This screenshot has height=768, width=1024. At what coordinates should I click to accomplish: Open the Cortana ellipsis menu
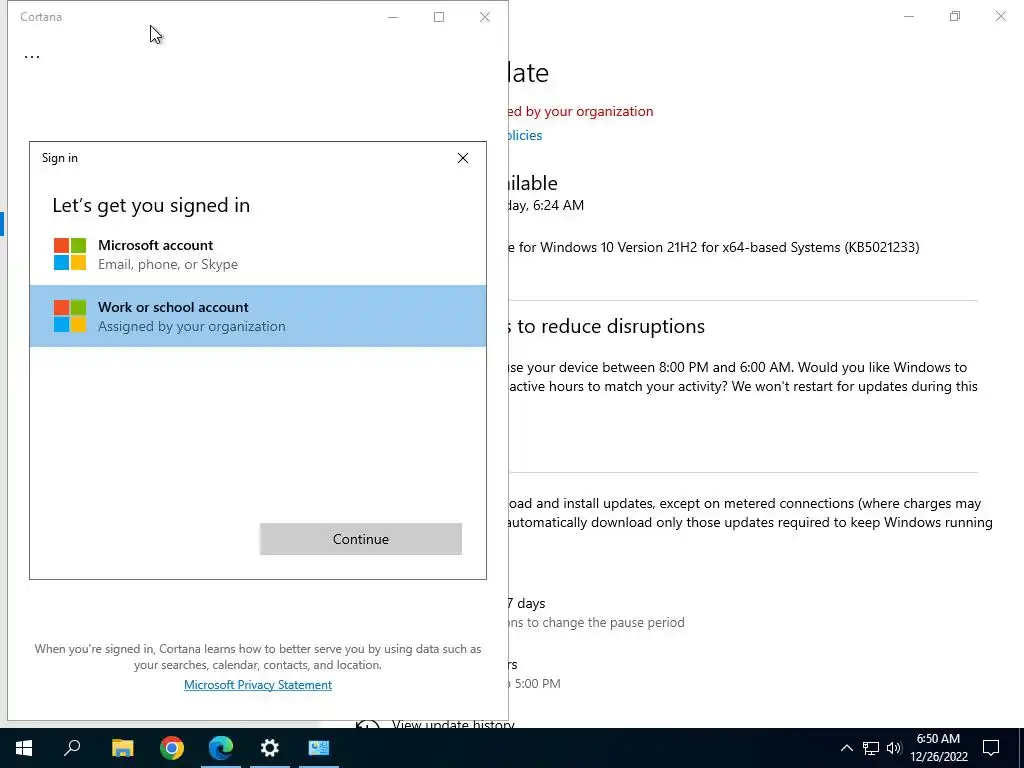pyautogui.click(x=32, y=57)
